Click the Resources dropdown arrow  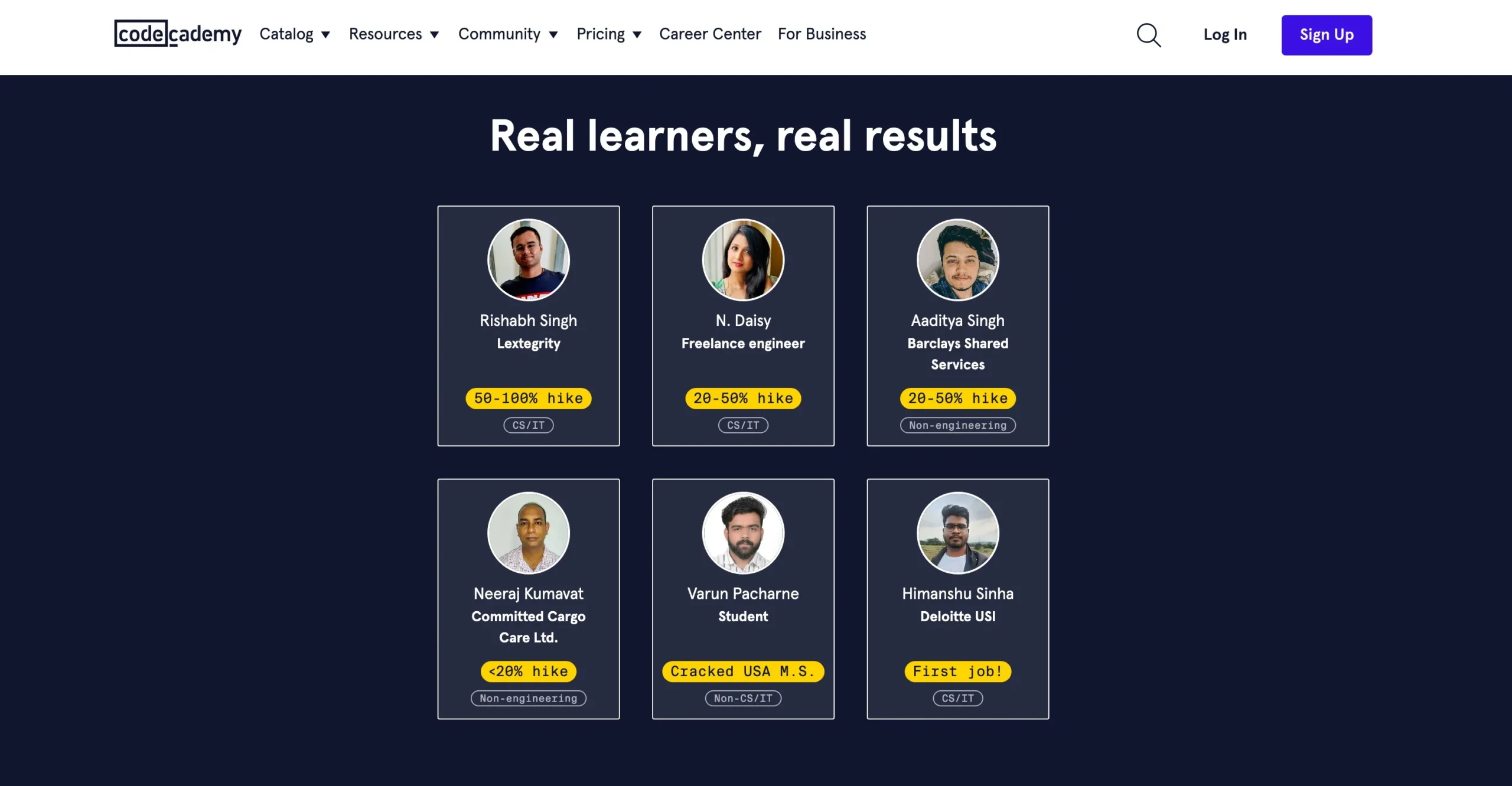click(x=435, y=34)
